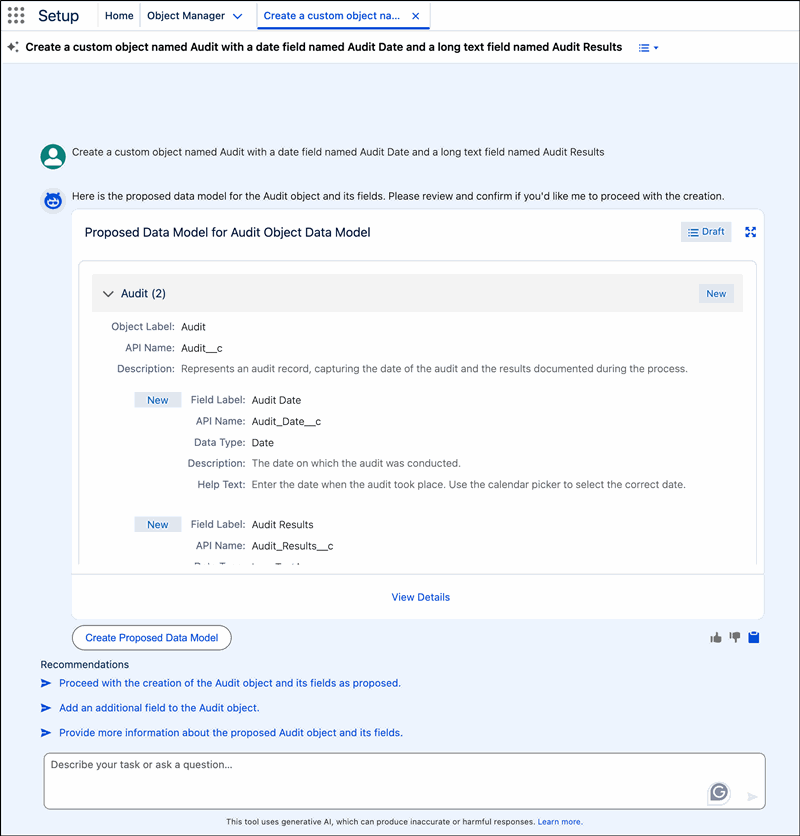Click the Create Proposed Data Model button
The width and height of the screenshot is (800, 836).
click(x=152, y=638)
